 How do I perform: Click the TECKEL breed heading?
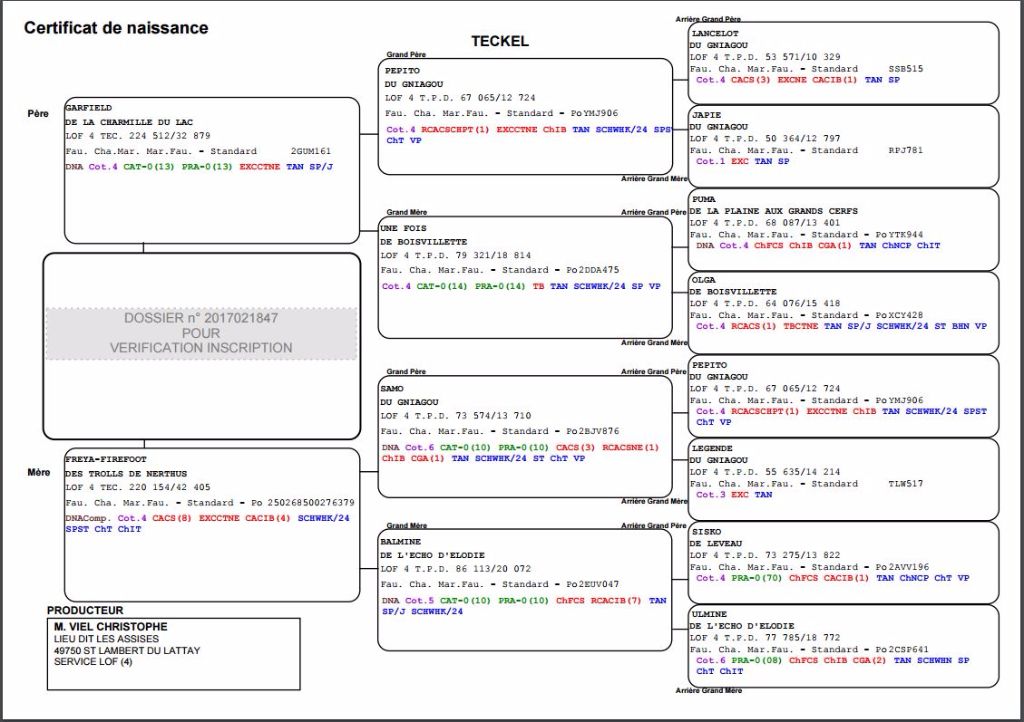coord(500,41)
